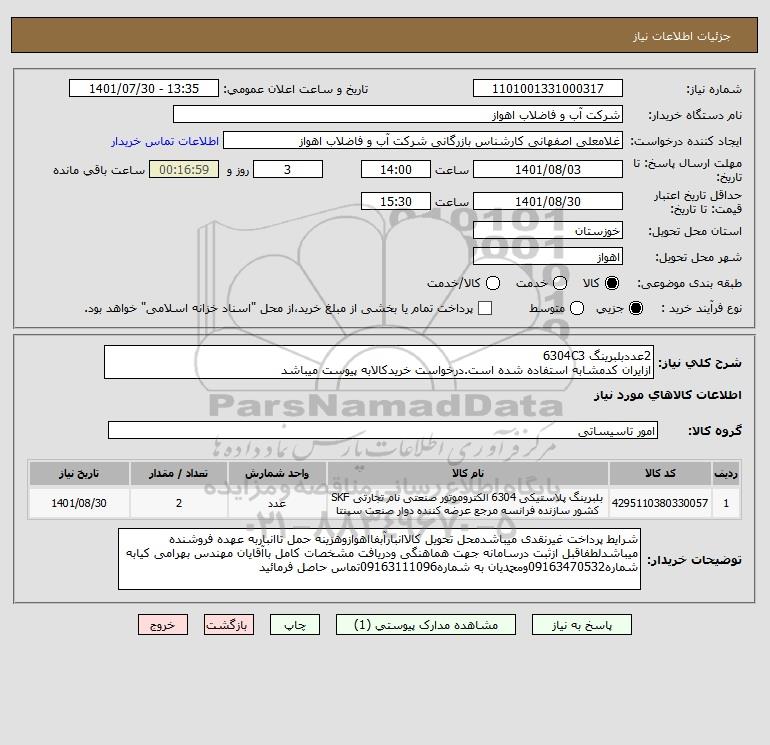
Task: Click the واحد شمارش column header
Action: click(x=277, y=474)
